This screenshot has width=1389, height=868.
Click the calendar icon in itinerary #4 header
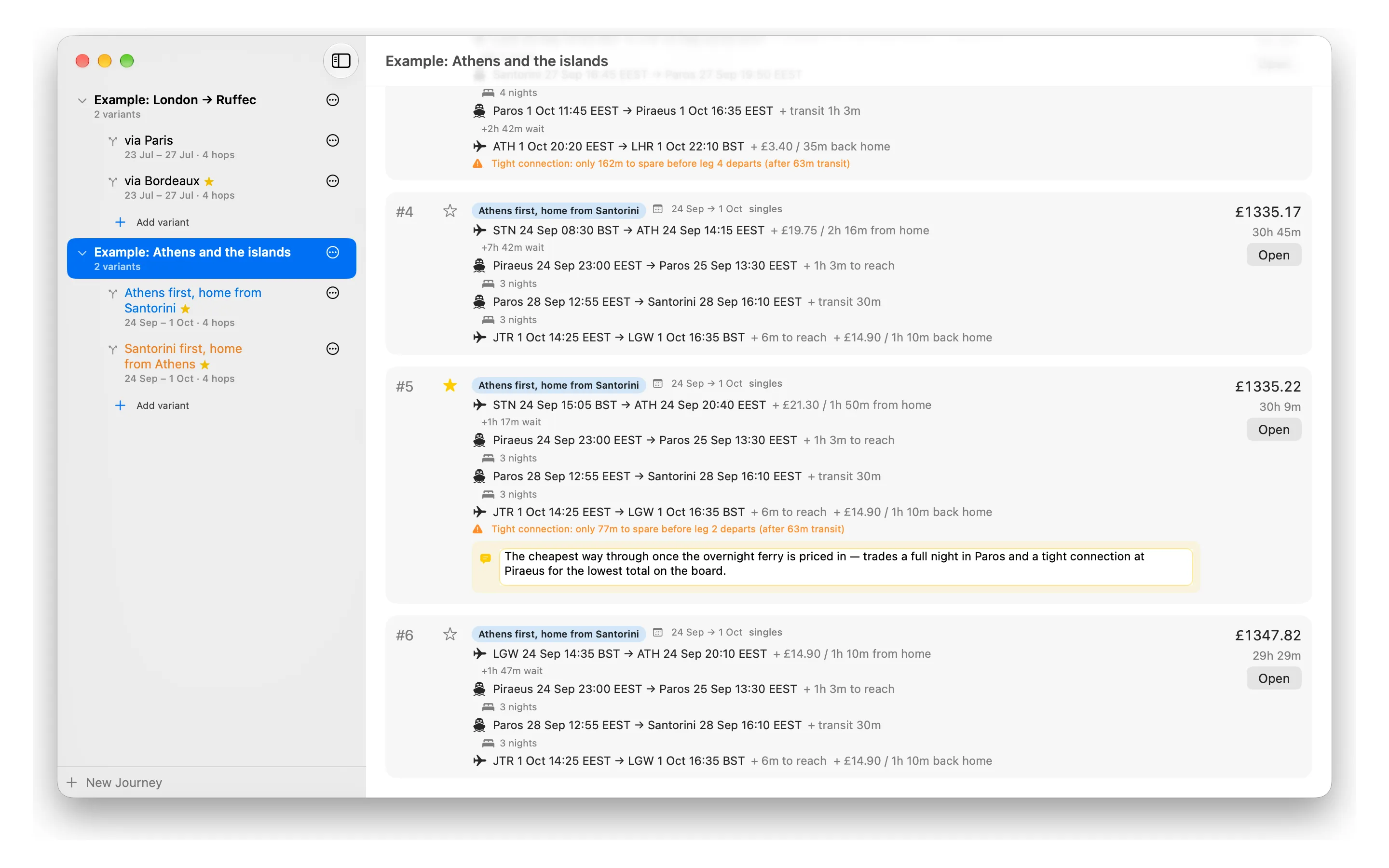[x=658, y=209]
